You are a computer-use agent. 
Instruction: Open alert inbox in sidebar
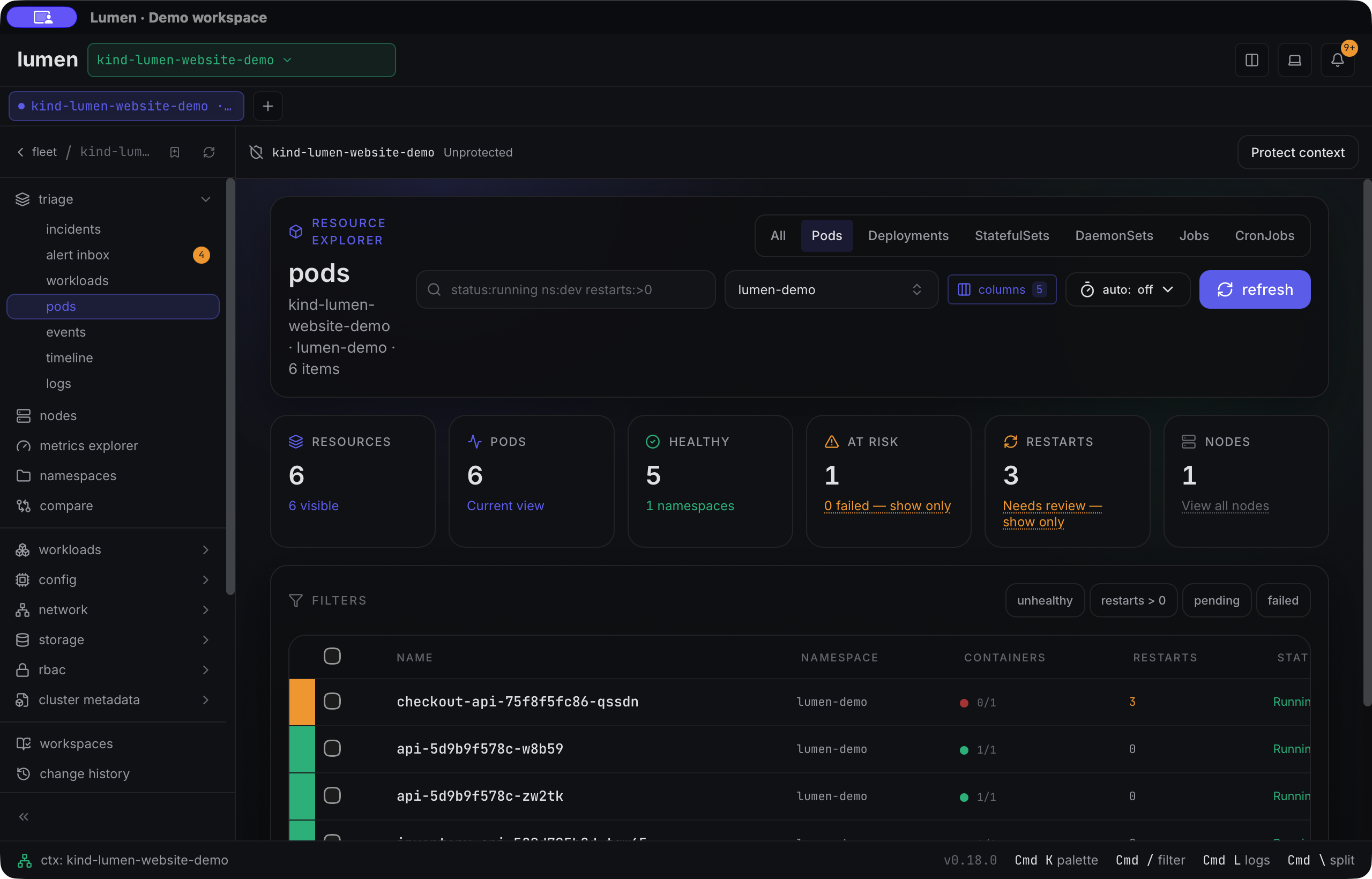[113, 255]
